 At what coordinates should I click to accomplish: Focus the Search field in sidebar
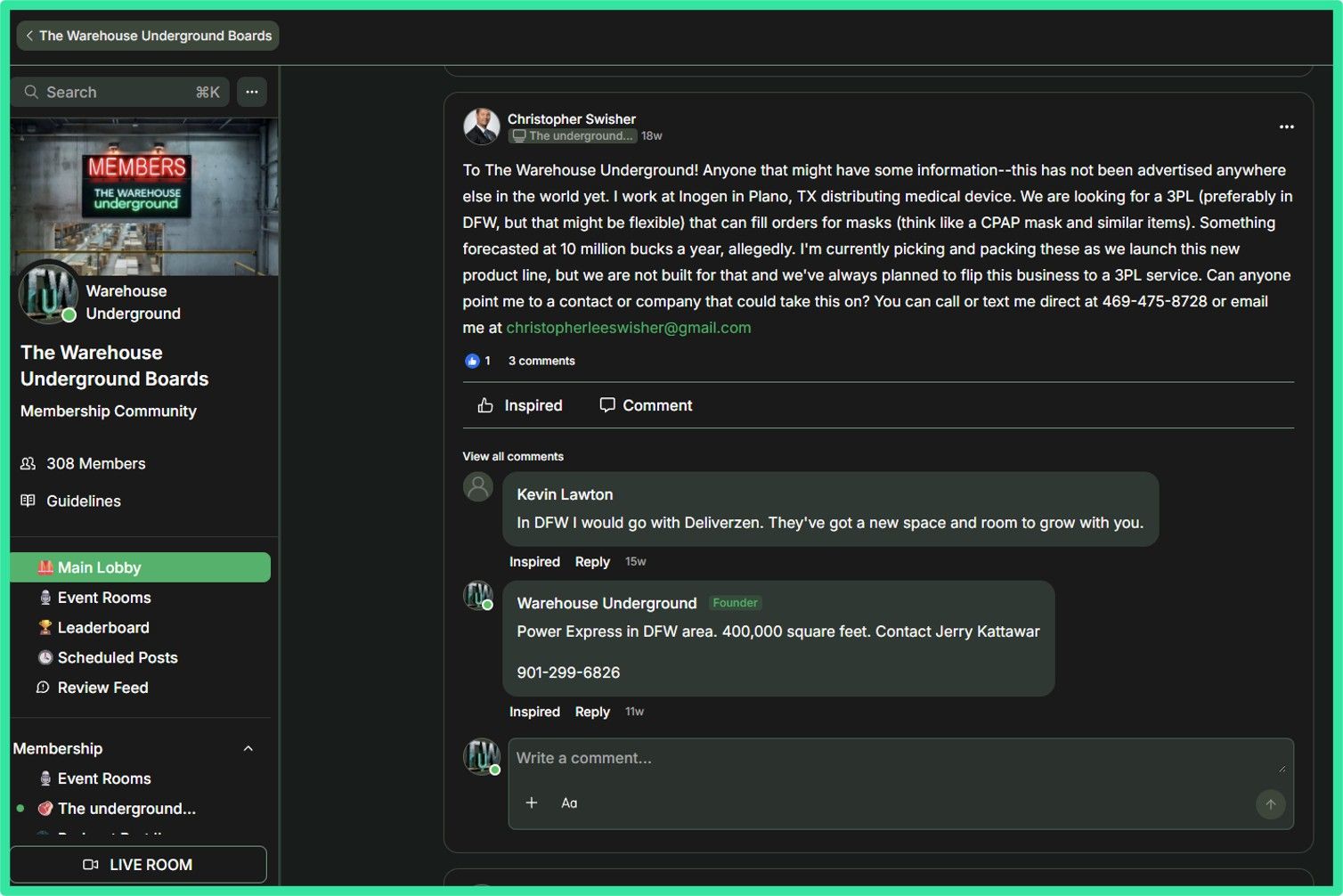tap(120, 92)
